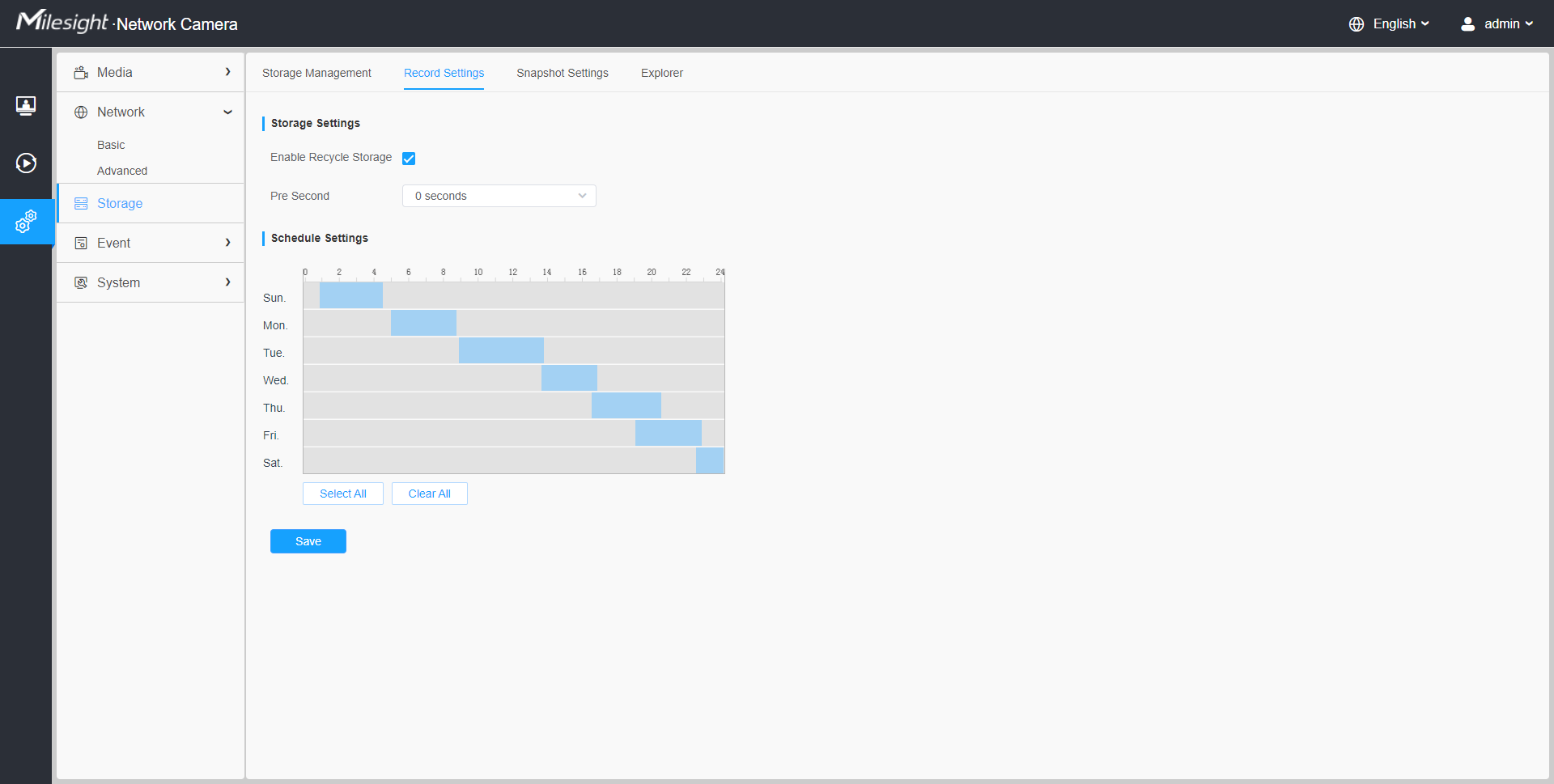Viewport: 1554px width, 784px height.
Task: Click the Sunday schedule blue time block
Action: [350, 295]
